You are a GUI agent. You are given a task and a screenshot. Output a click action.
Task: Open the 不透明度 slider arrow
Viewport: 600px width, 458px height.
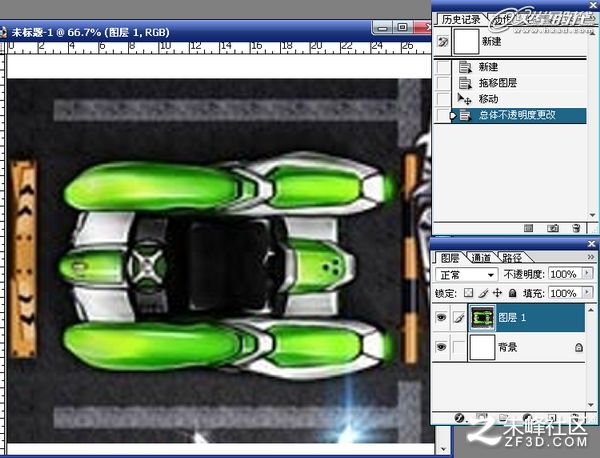click(587, 273)
